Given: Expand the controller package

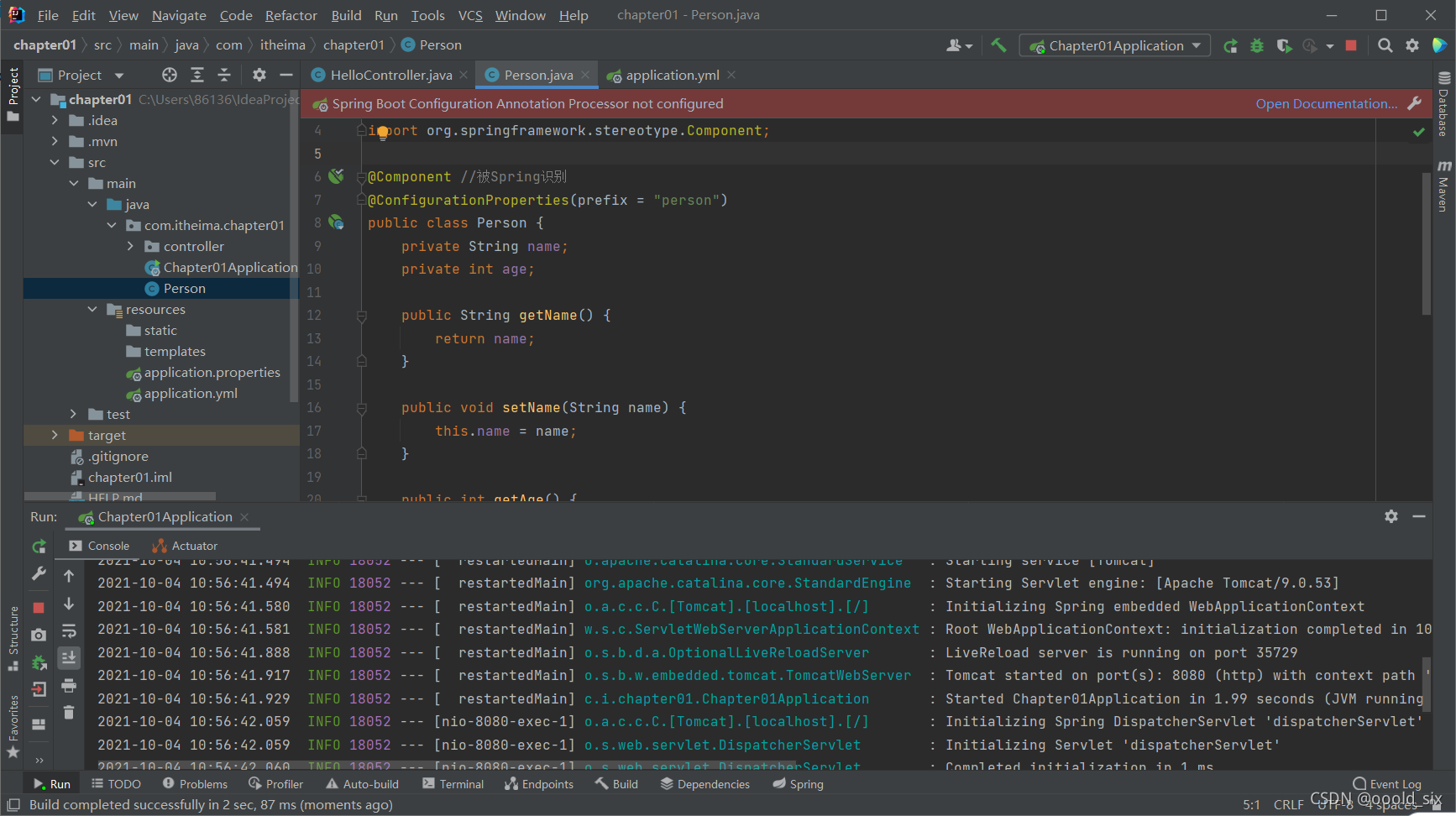Looking at the screenshot, I should tap(130, 246).
